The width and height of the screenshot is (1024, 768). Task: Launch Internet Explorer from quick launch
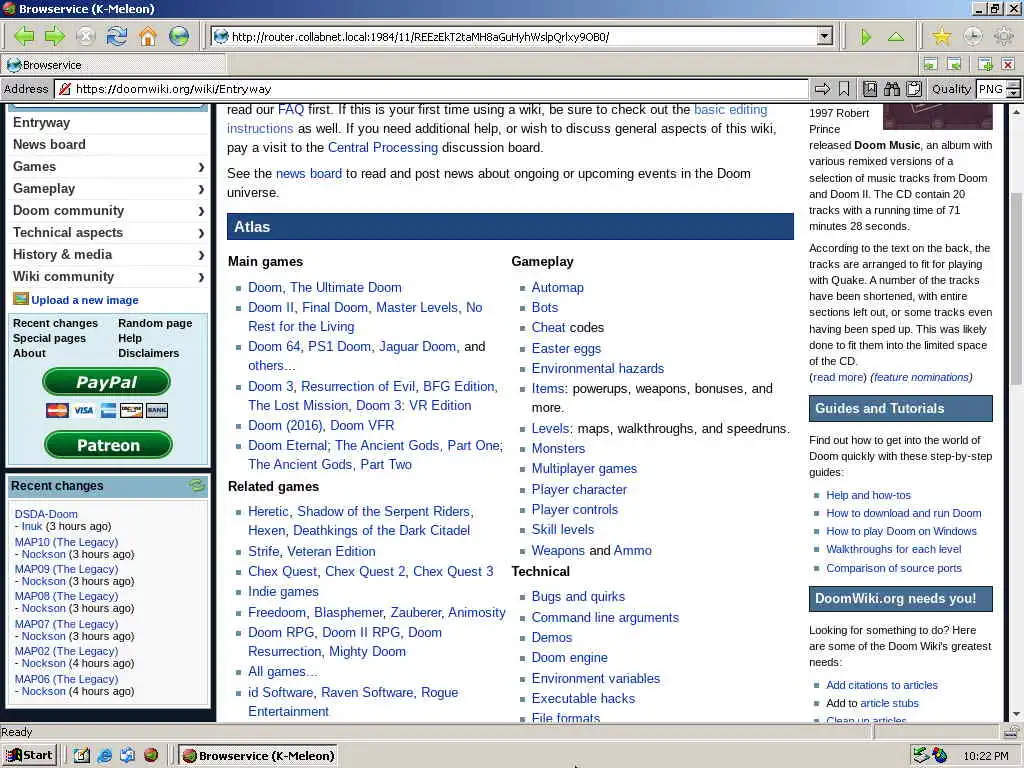(x=104, y=756)
